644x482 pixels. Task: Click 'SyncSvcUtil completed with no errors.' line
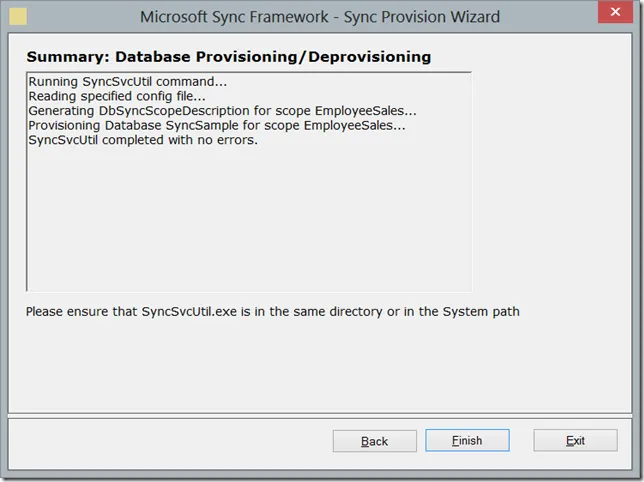pos(143,140)
